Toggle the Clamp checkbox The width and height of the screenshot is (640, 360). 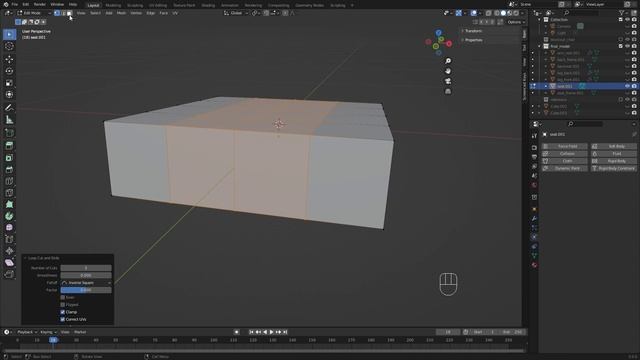pyautogui.click(x=62, y=312)
